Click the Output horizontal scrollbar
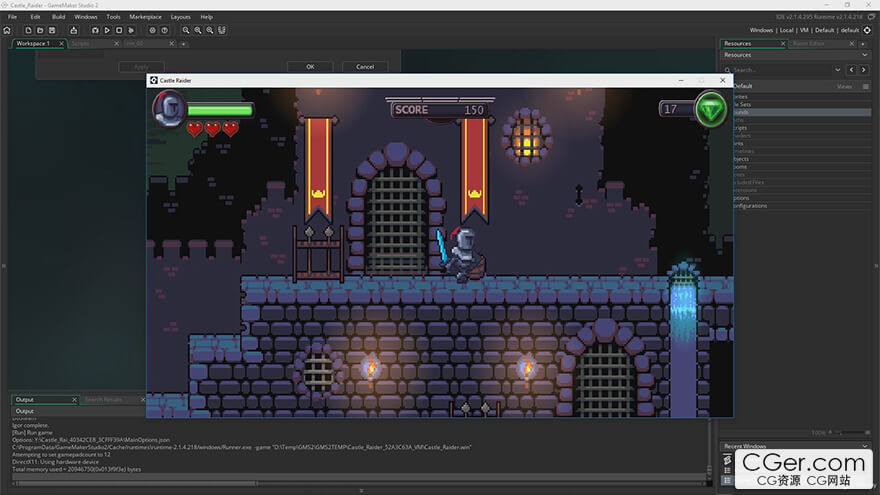Screen dimensions: 880x495 (136, 483)
